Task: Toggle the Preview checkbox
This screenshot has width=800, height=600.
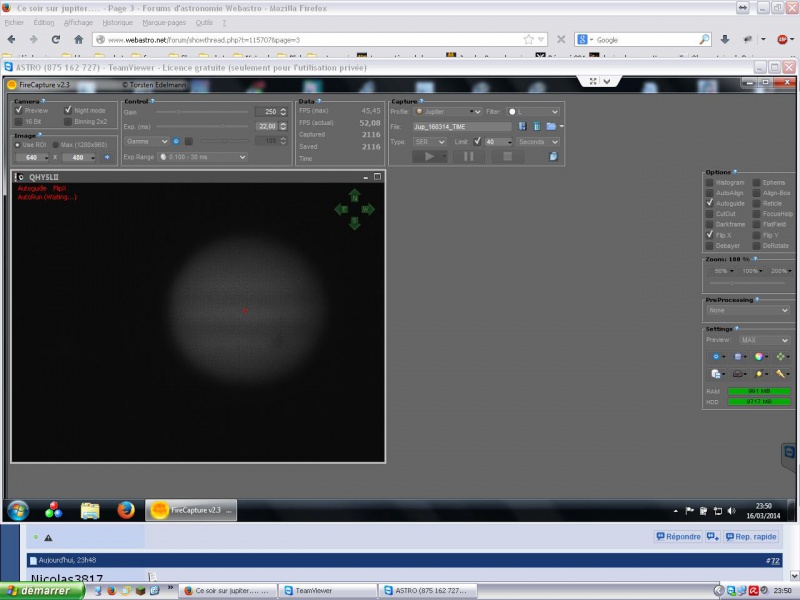Action: pos(19,110)
